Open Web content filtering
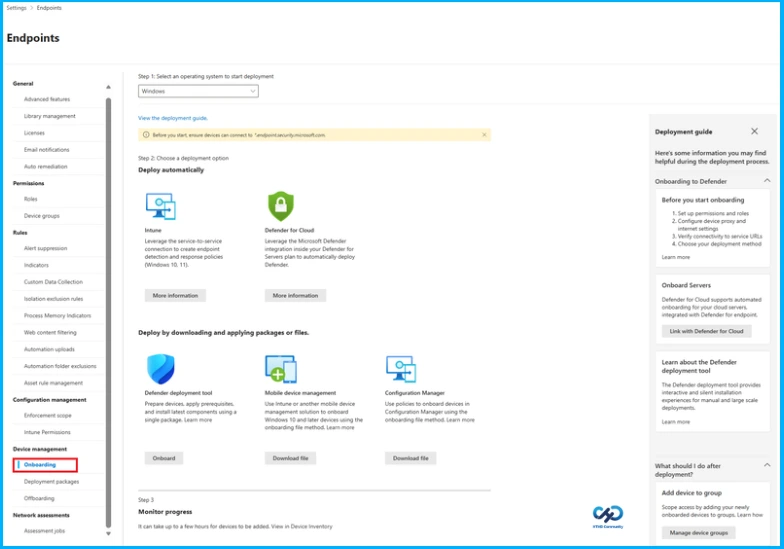The width and height of the screenshot is (784, 549). tap(50, 332)
